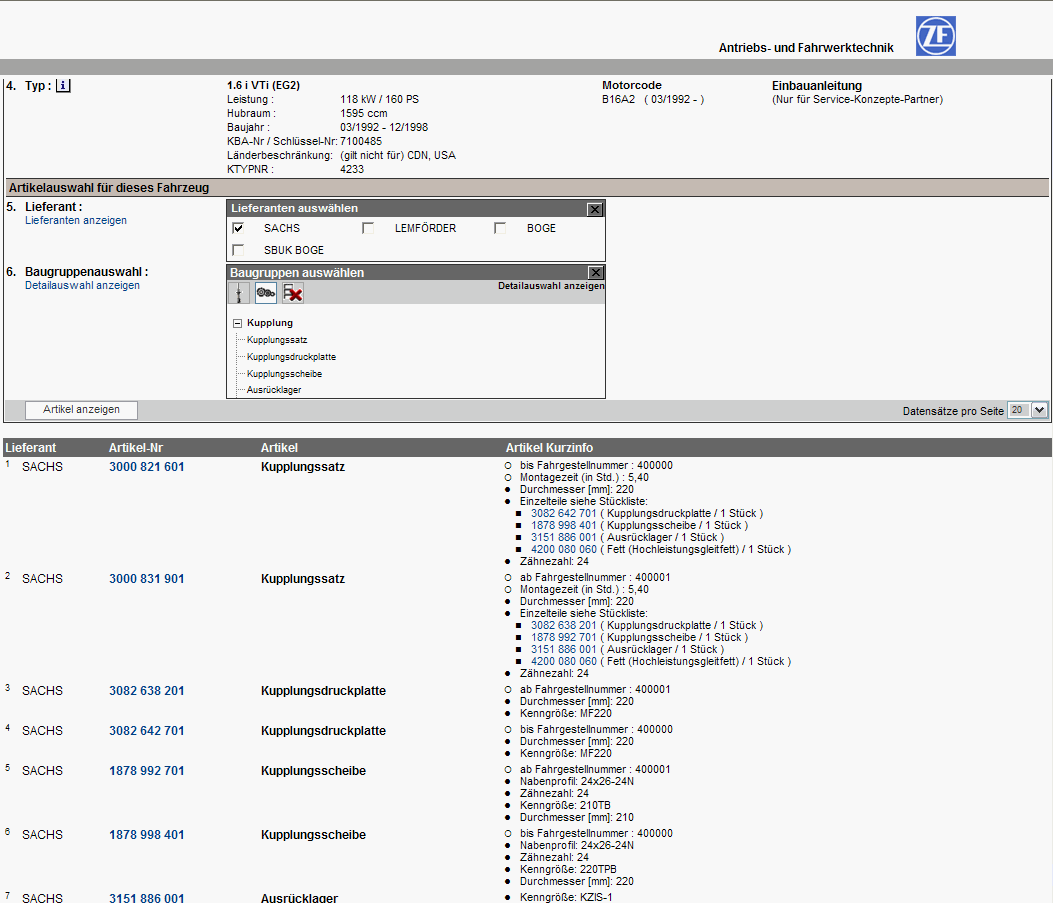Open parts list link 3082 638 201 Kupplungsdruckplatte
This screenshot has height=903, width=1053.
tap(563, 626)
